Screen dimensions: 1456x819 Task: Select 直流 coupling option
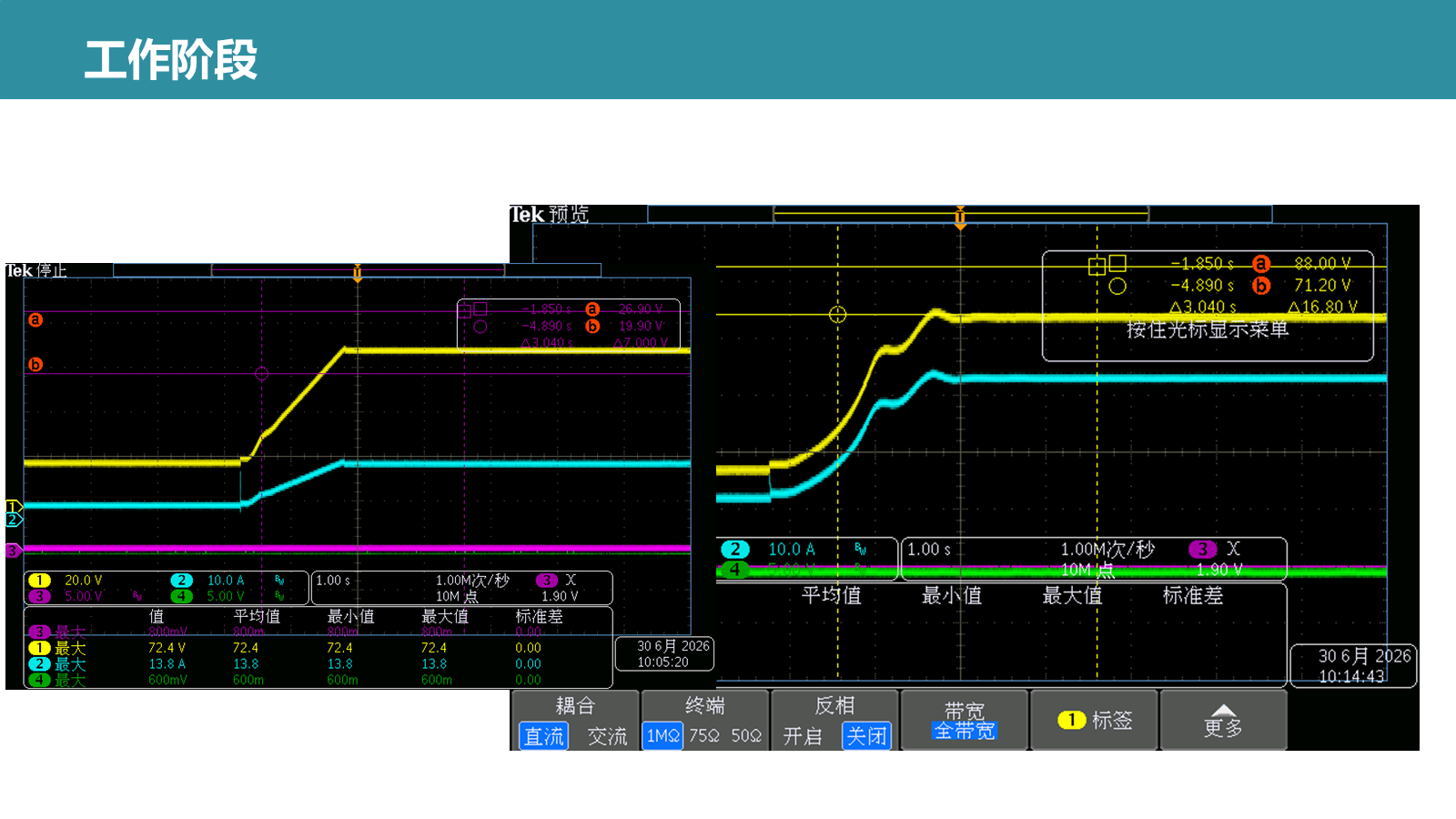pos(544,736)
